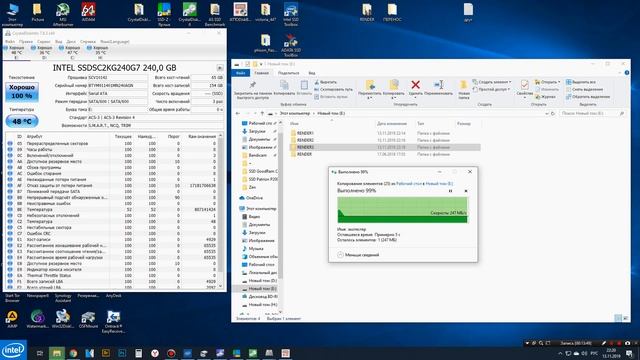Click the Explorer search field 'Поиск'

(593, 113)
